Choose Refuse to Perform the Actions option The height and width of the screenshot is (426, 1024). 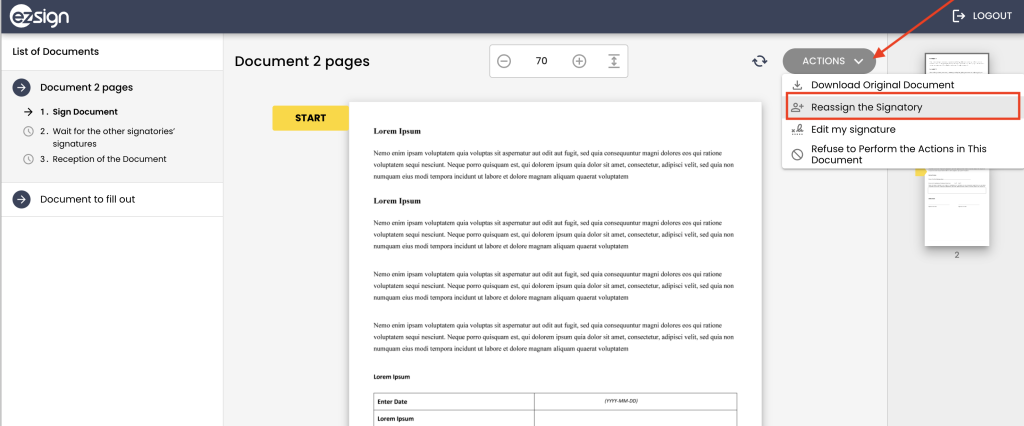(x=898, y=154)
